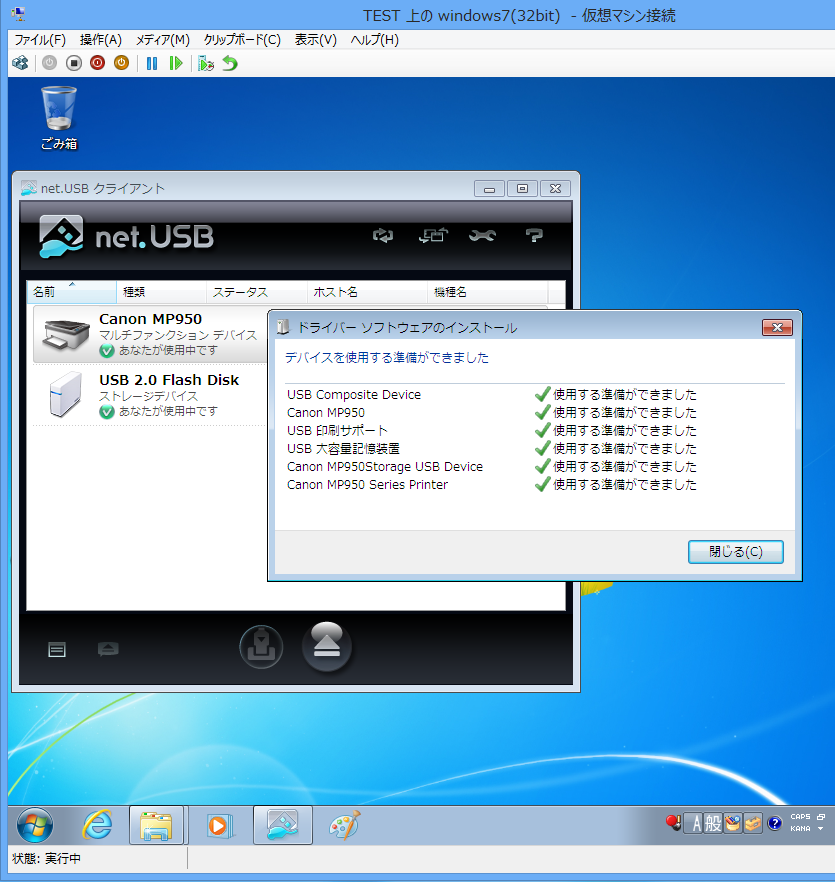Image resolution: width=835 pixels, height=882 pixels.
Task: Create a checkpoint snapshot icon
Action: 206,63
